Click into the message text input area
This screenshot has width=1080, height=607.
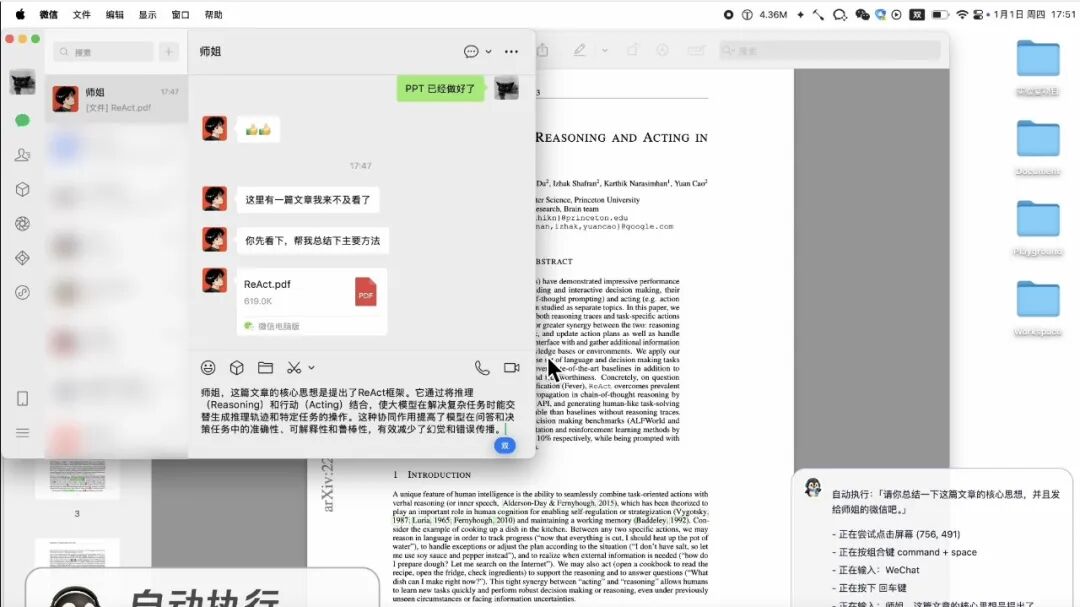tap(358, 411)
